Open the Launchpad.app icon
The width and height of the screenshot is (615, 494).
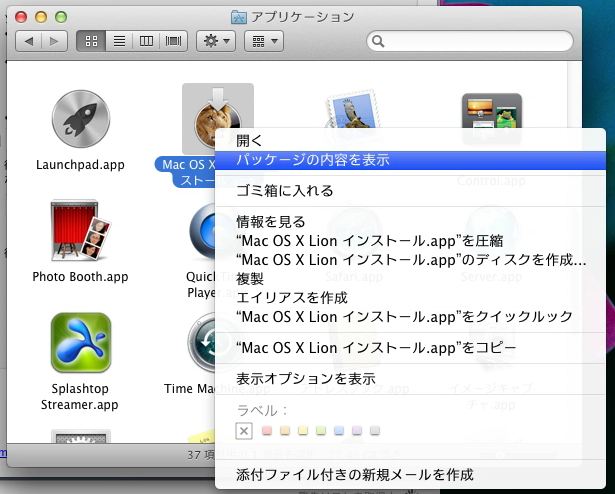(81, 118)
